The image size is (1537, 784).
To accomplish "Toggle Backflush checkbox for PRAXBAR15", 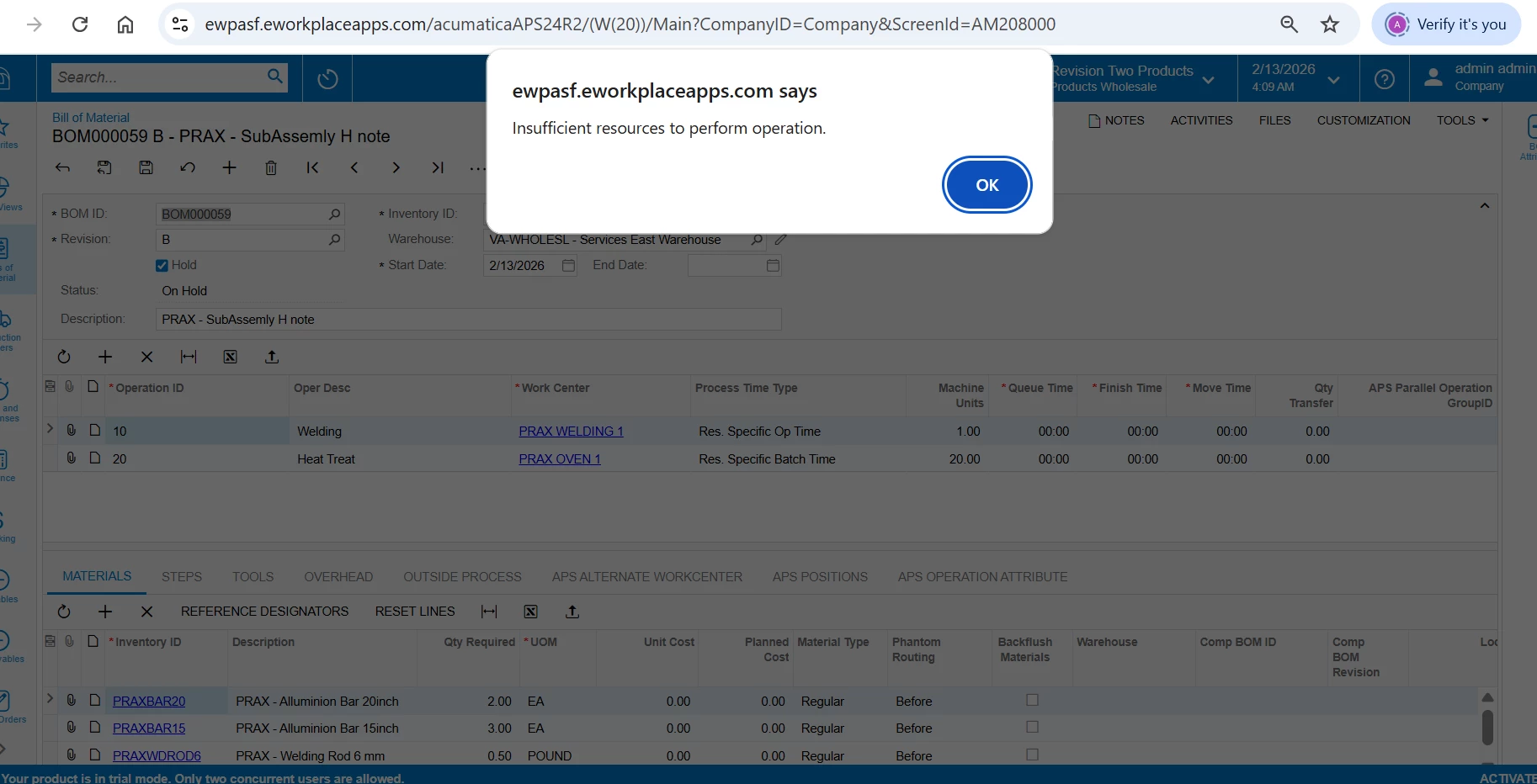I will [x=1032, y=727].
